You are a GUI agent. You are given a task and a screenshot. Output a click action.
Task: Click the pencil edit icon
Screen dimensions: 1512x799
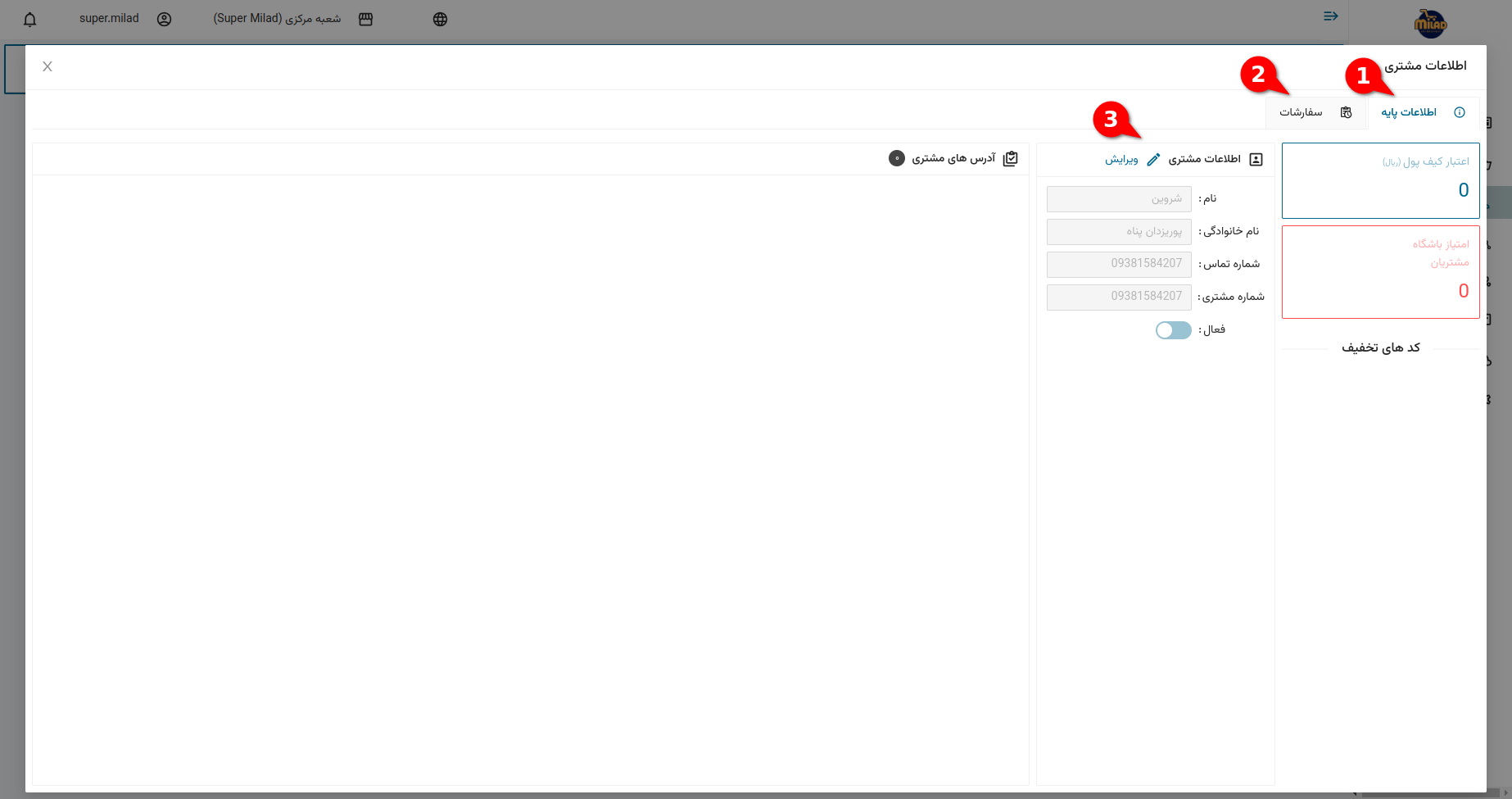click(1153, 160)
